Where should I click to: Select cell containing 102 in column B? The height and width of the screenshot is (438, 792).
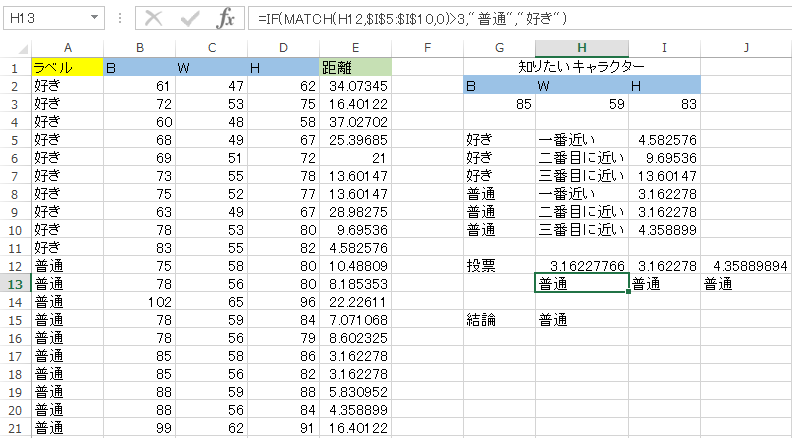140,302
